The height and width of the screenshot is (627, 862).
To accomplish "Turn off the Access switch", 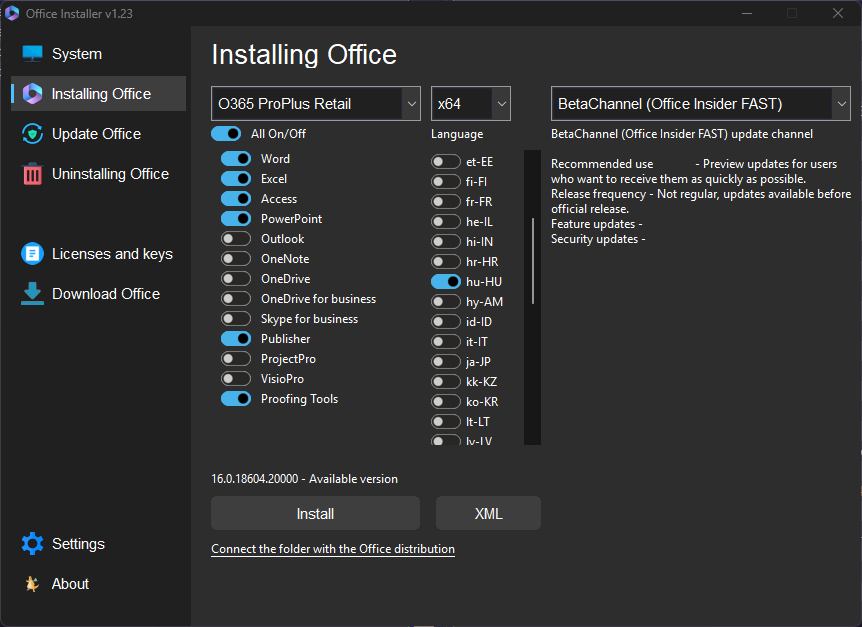I will coord(236,198).
